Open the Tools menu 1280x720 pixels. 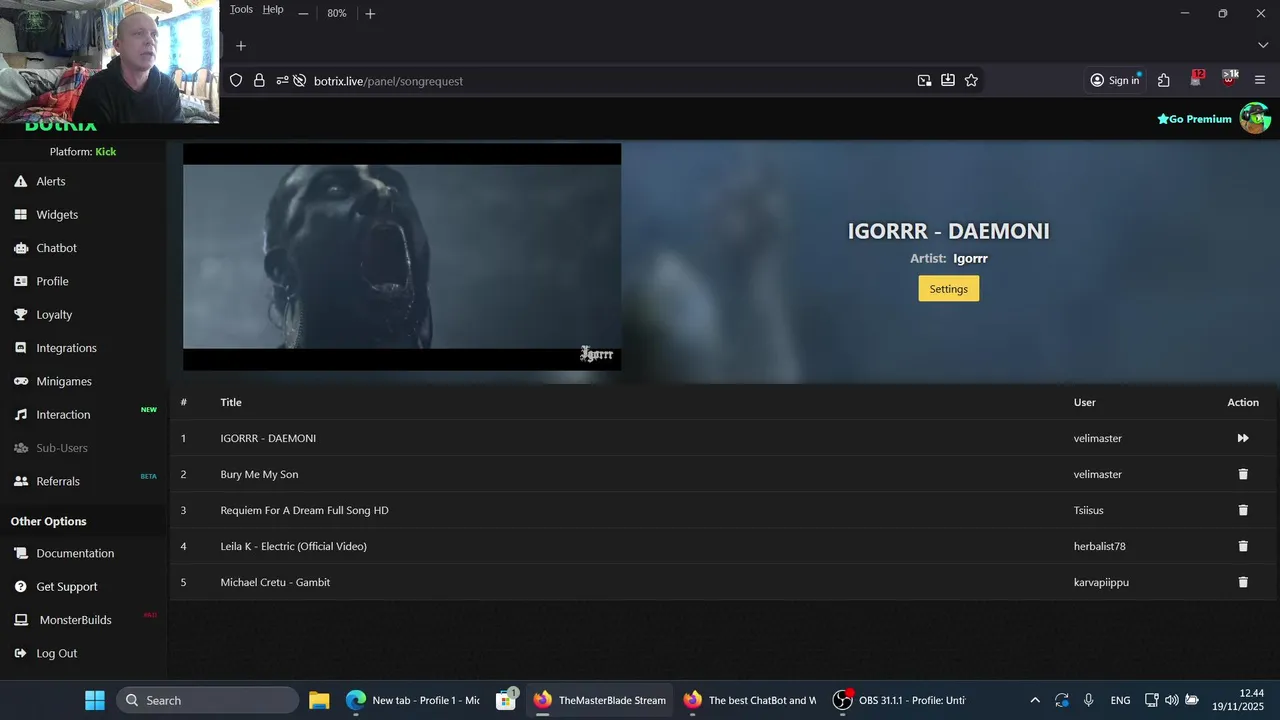pyautogui.click(x=241, y=9)
